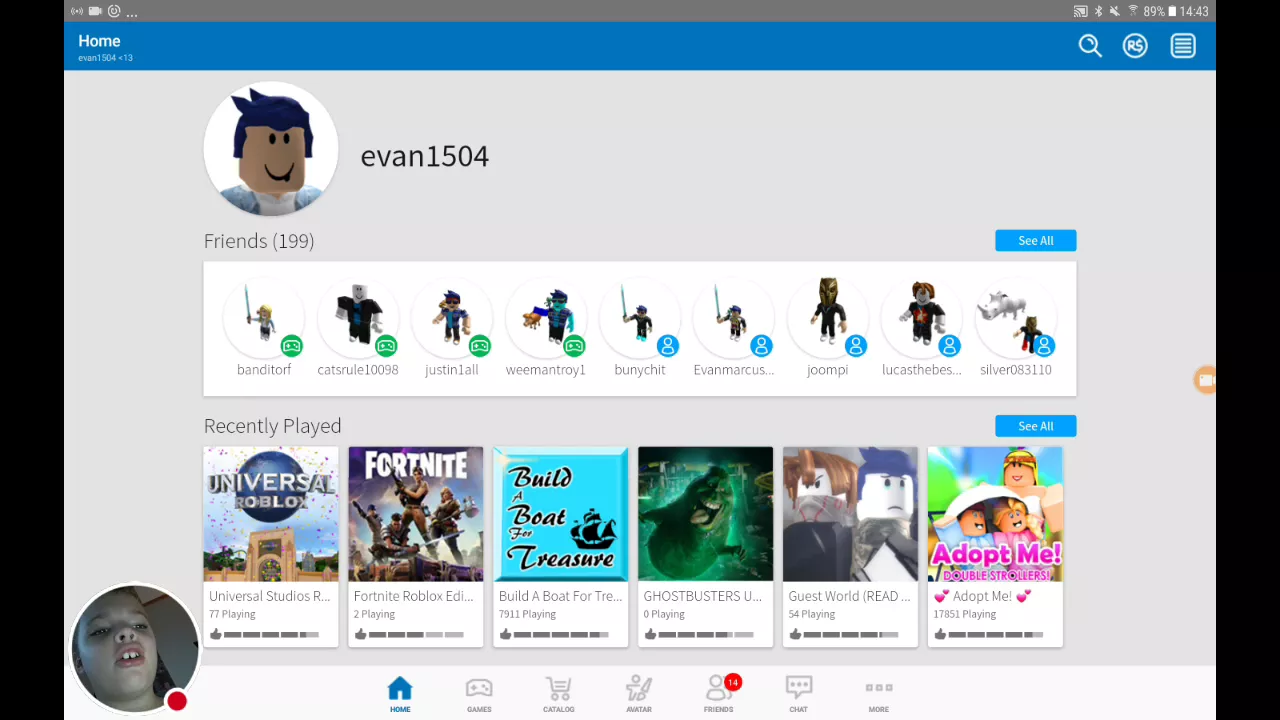Tap the Home tab in bottom bar

(400, 694)
